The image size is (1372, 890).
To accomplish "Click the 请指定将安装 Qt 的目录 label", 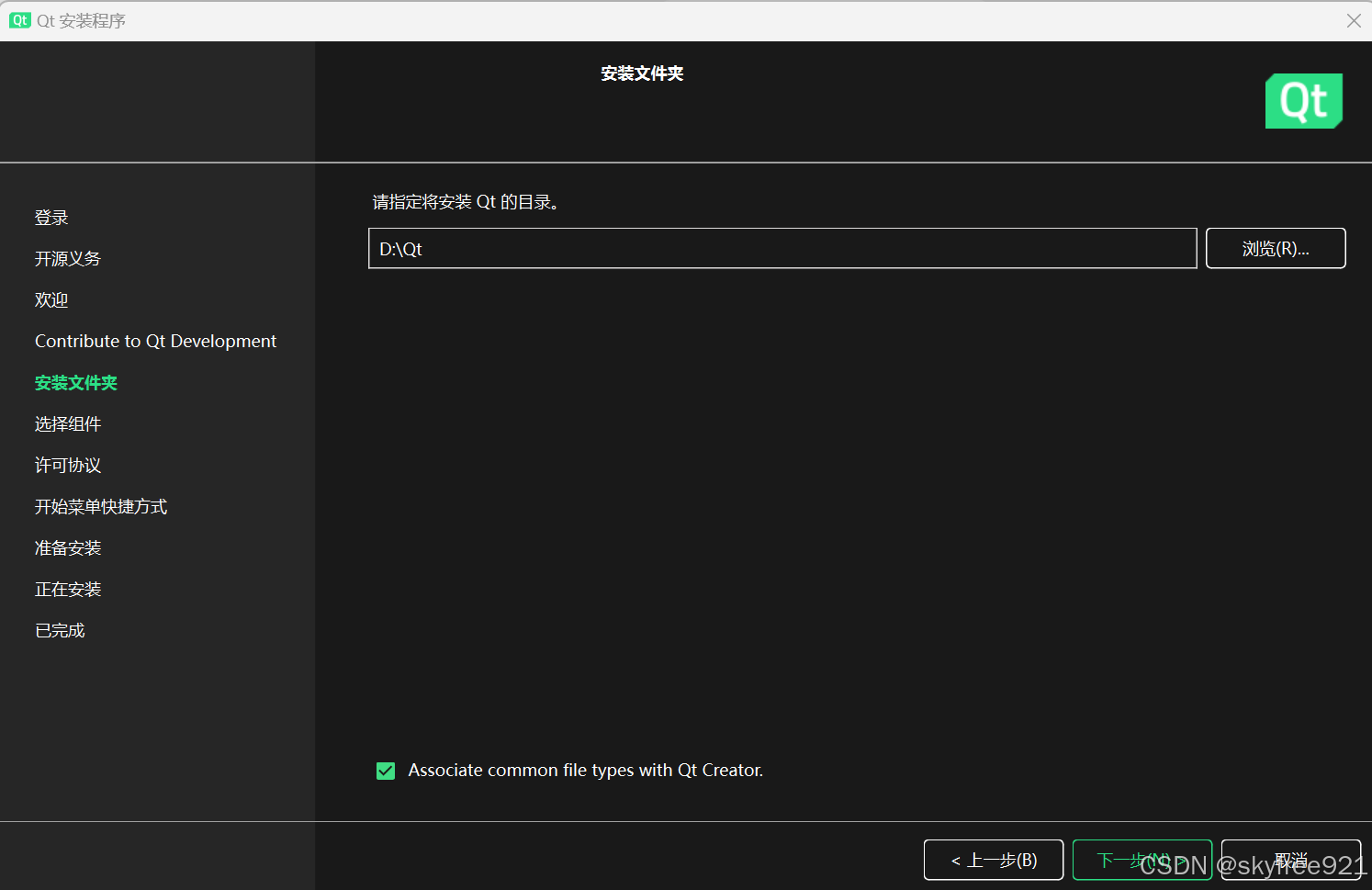I will click(x=466, y=202).
